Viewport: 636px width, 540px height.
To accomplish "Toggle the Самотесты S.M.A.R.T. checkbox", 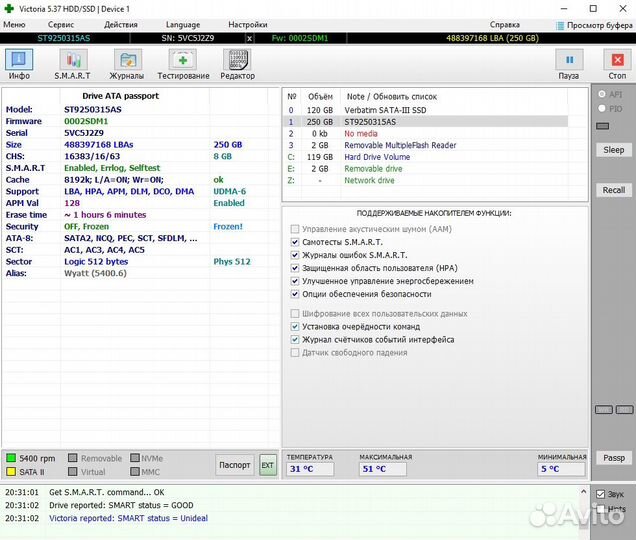I will point(294,242).
